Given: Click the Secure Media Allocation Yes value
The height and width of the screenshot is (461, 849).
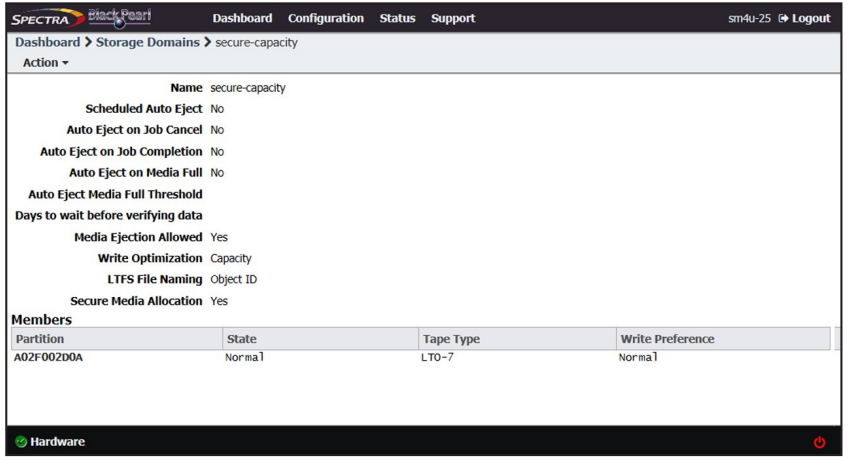Looking at the screenshot, I should tap(219, 301).
